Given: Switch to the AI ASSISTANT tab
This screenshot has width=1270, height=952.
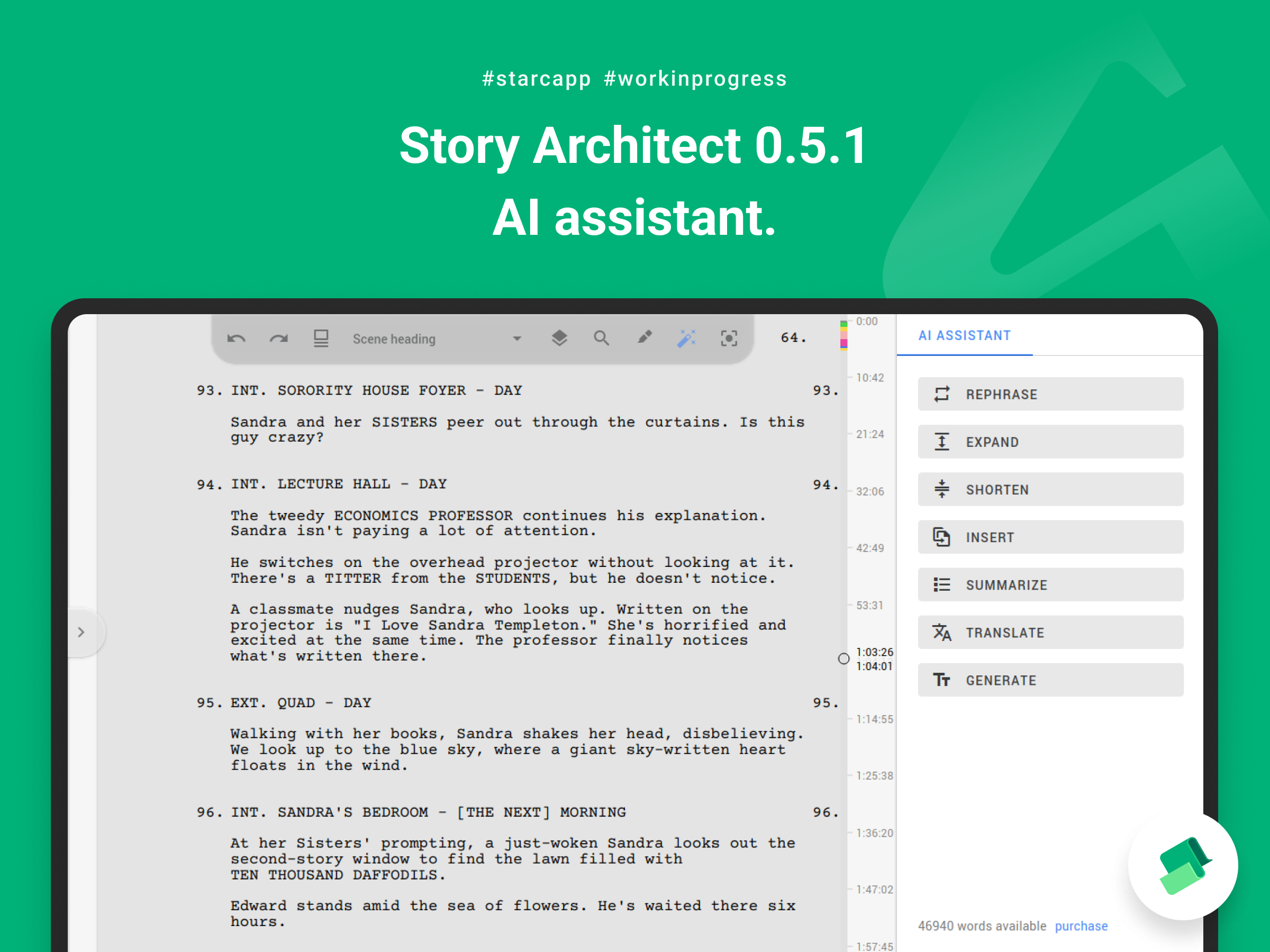Looking at the screenshot, I should click(965, 336).
